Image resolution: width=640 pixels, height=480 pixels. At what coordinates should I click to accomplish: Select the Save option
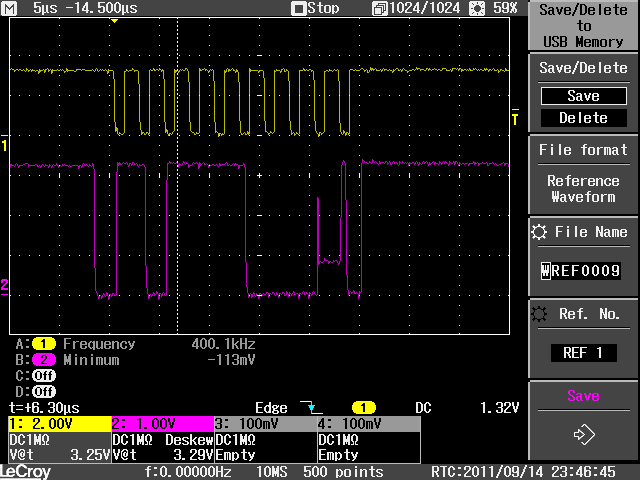click(583, 96)
